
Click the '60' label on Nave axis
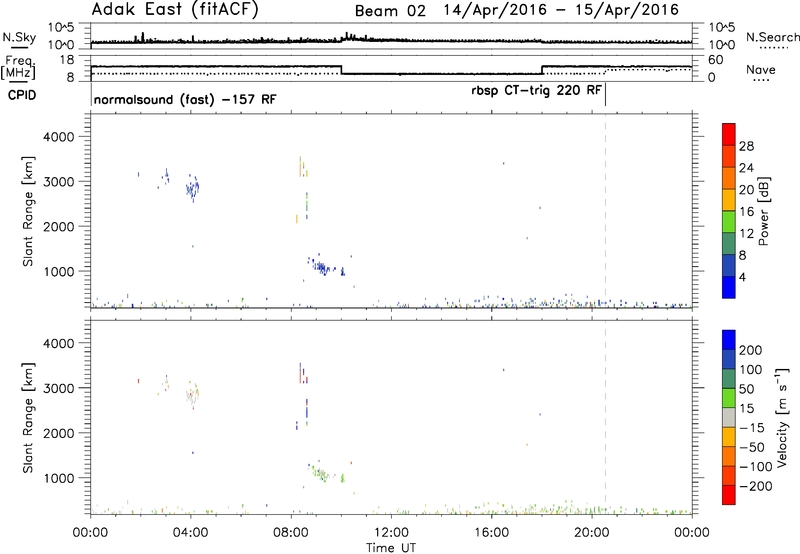pyautogui.click(x=716, y=60)
